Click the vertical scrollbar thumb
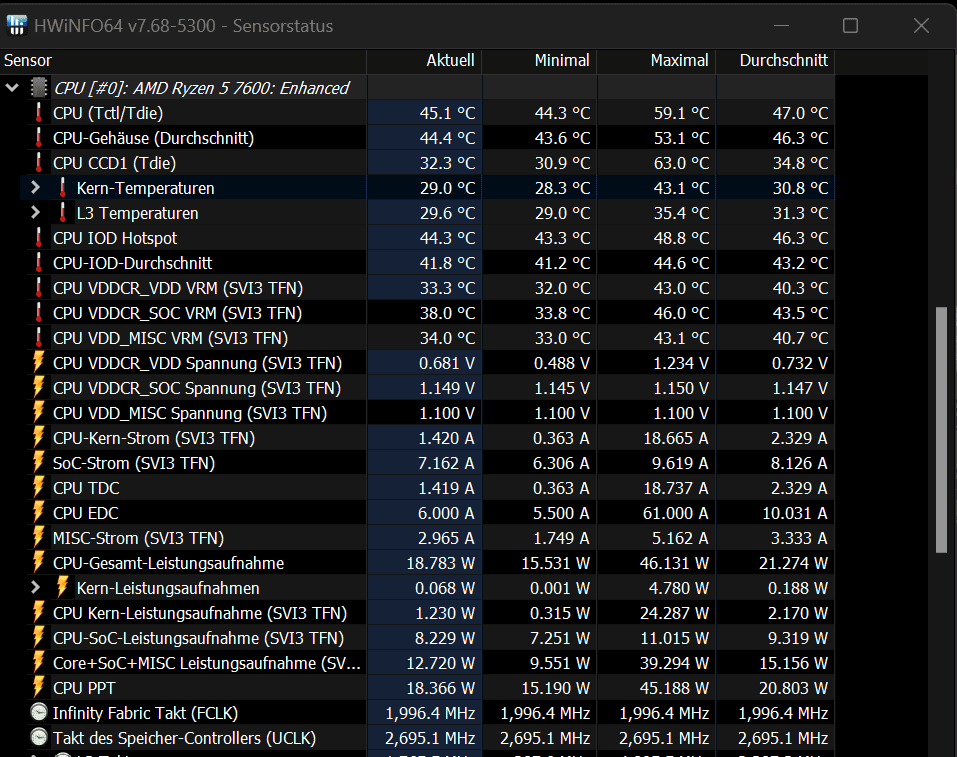Image resolution: width=957 pixels, height=757 pixels. pyautogui.click(x=942, y=430)
